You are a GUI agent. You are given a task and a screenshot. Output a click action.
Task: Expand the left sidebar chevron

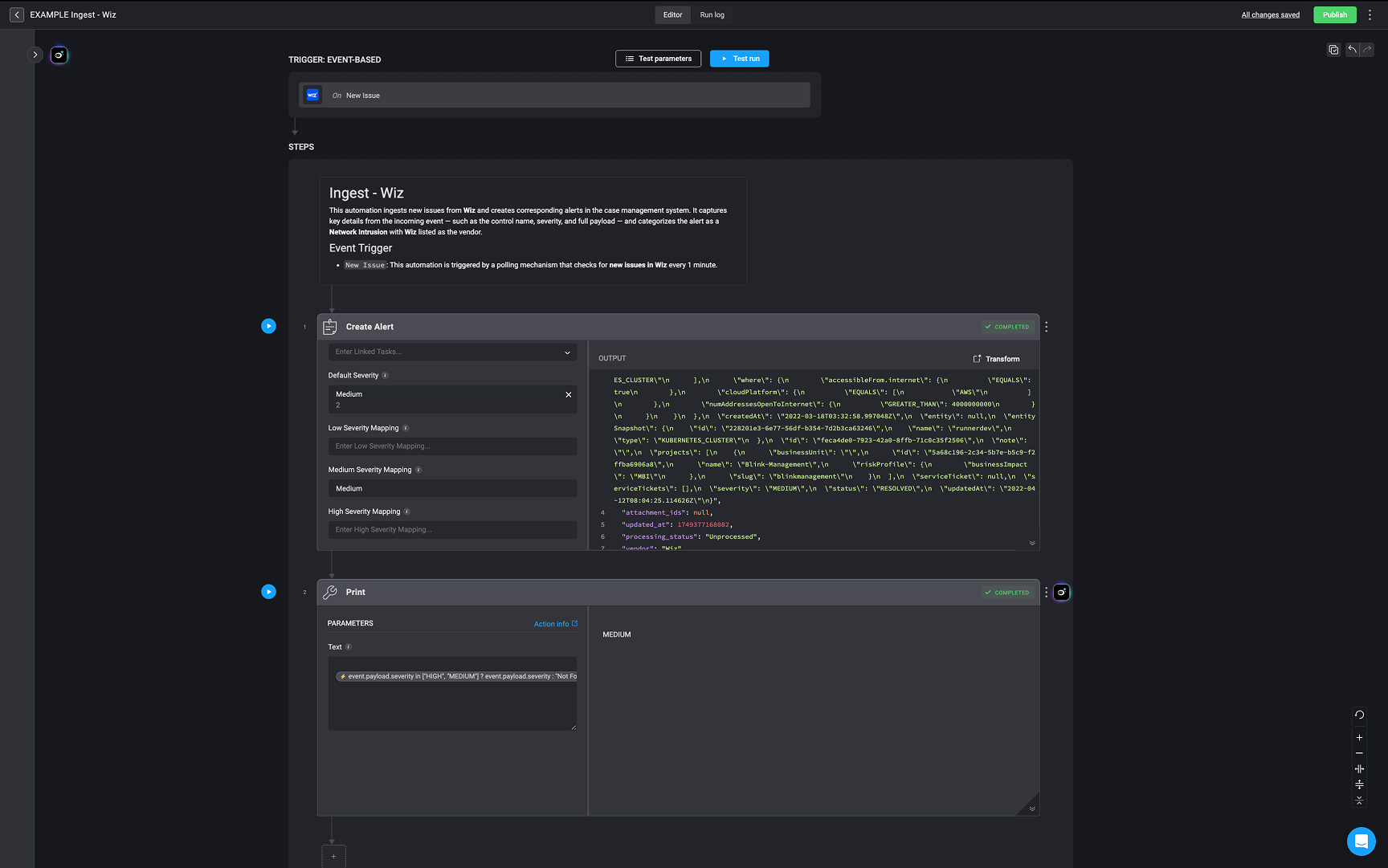35,55
